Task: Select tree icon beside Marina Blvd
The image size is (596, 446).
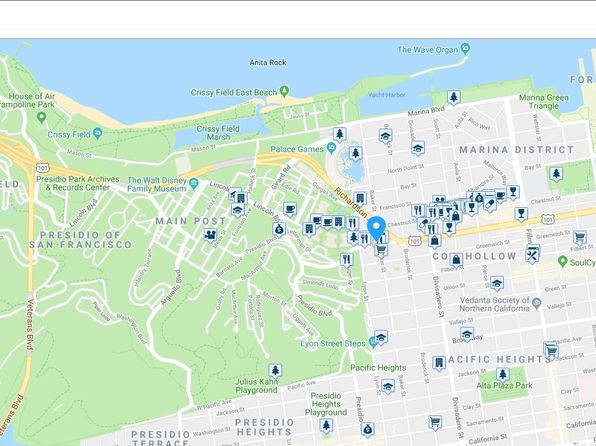Action: pos(453,97)
